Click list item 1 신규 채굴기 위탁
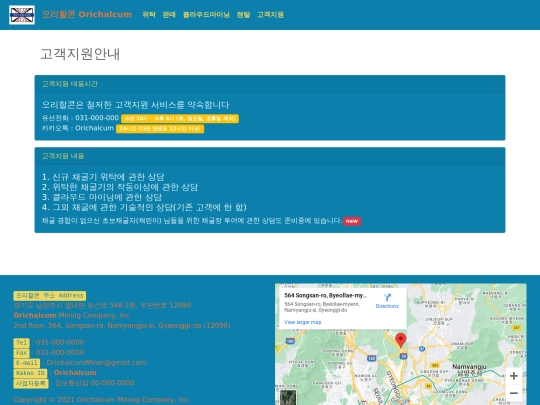This screenshot has height=405, width=540. [x=103, y=177]
